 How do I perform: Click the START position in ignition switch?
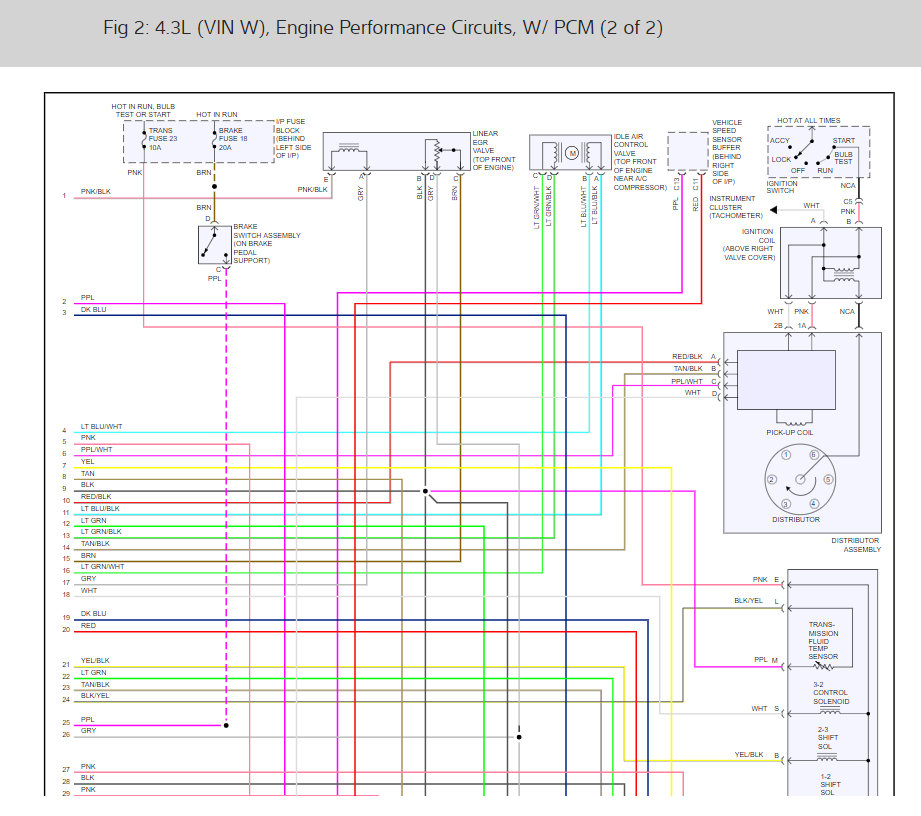tap(843, 140)
